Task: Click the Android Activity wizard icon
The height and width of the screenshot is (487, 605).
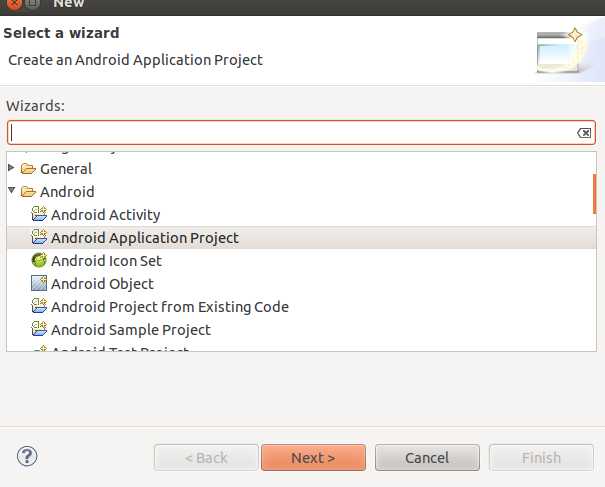Action: point(39,214)
